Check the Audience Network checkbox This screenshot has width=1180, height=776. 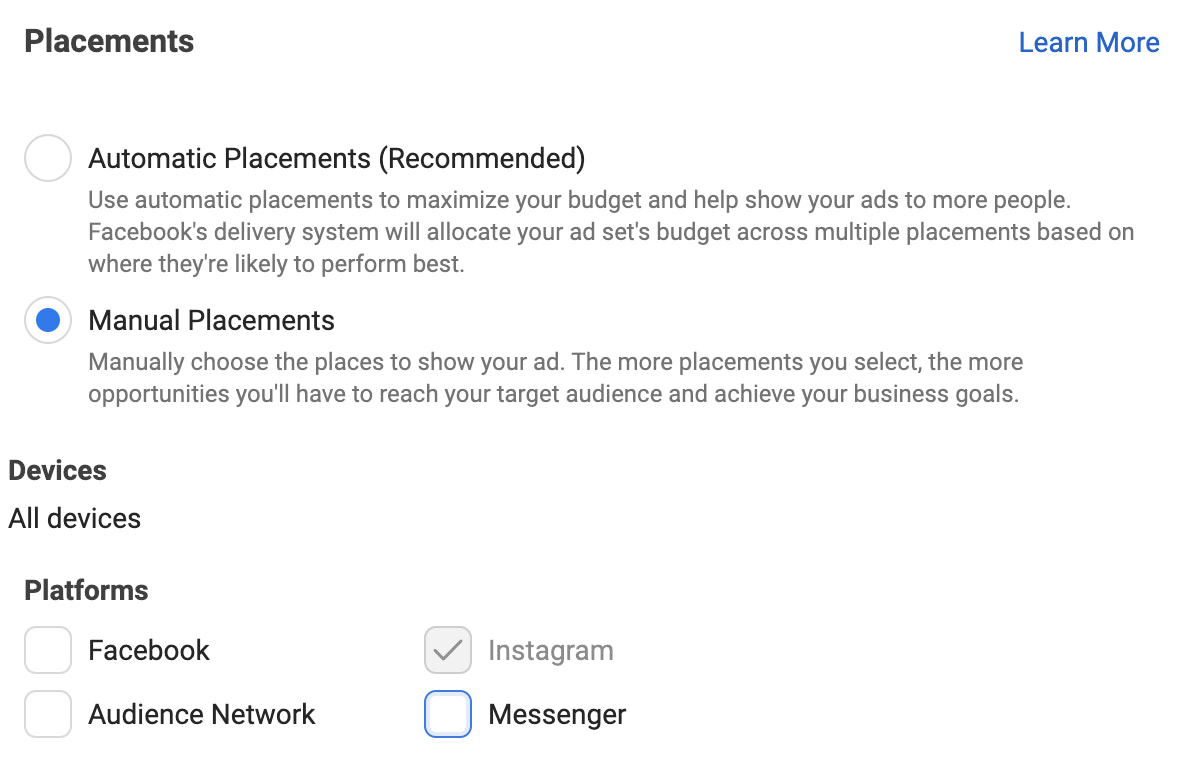coord(47,714)
